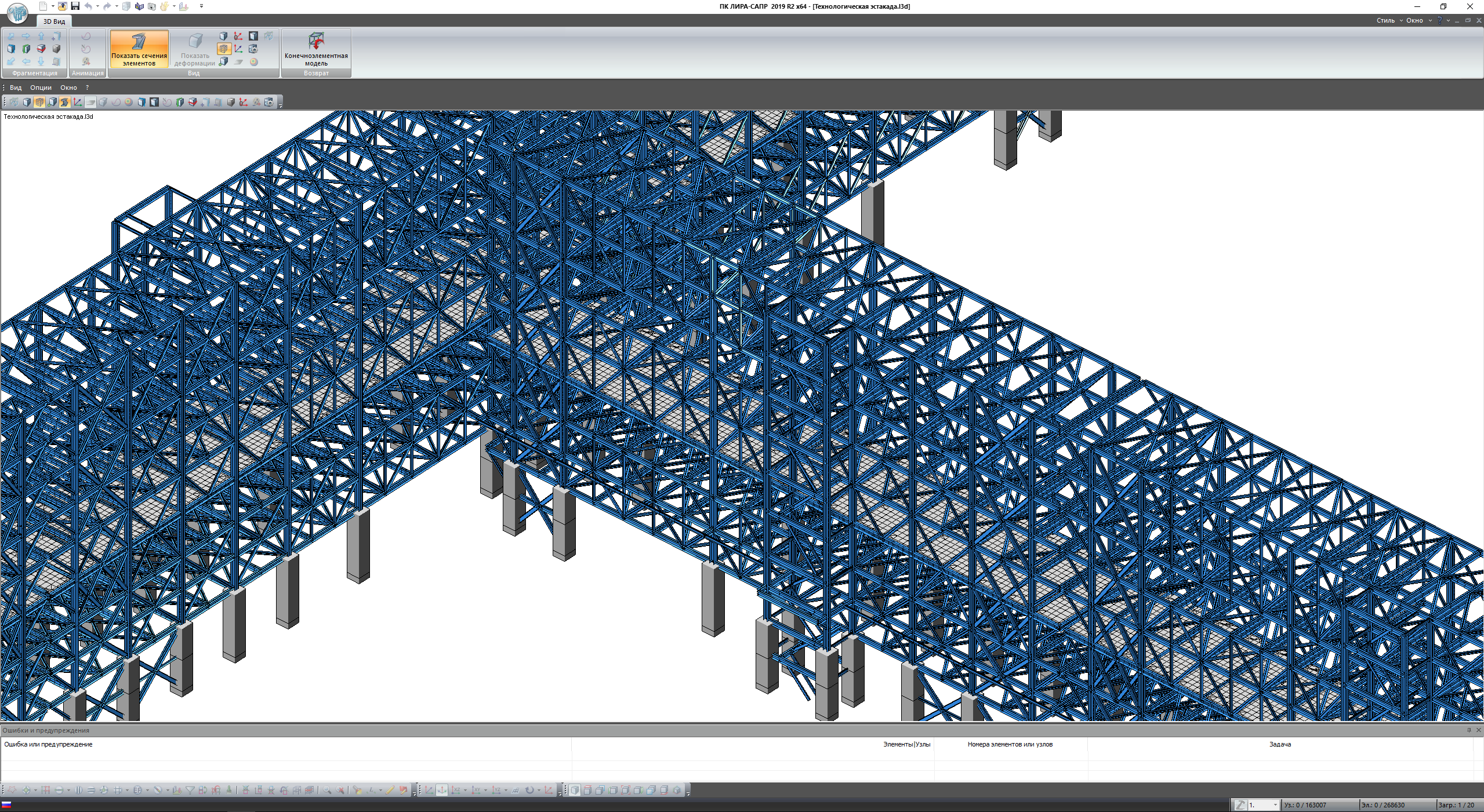Click the cube with red section plane icon
Viewport: 1484px width, 812px height.
41,49
